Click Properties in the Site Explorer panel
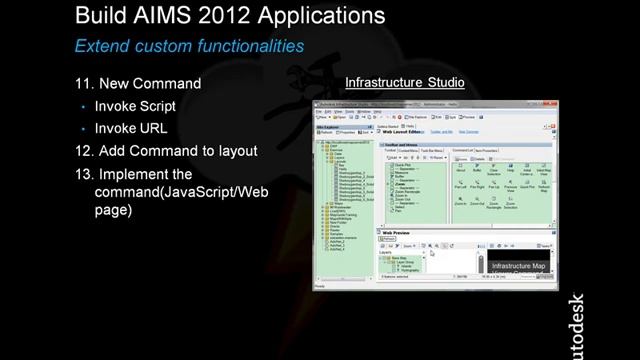 point(346,132)
